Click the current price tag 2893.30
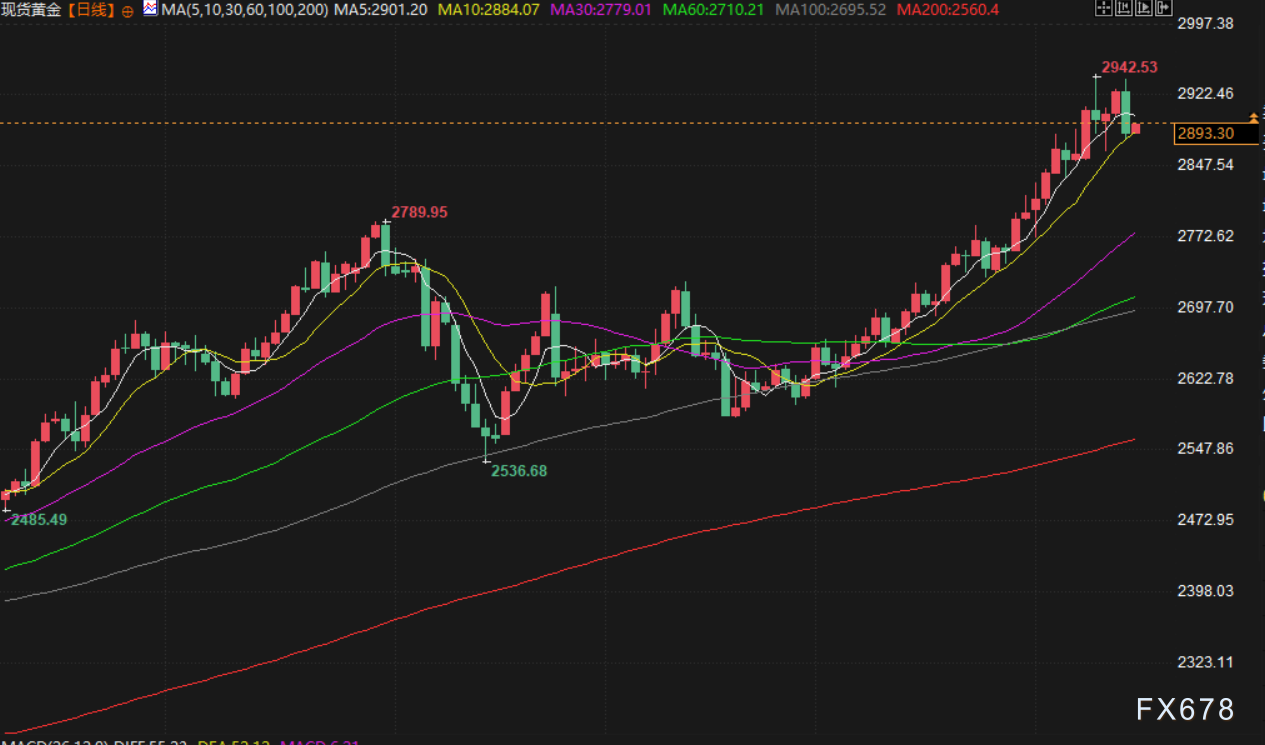This screenshot has width=1265, height=745. point(1206,133)
